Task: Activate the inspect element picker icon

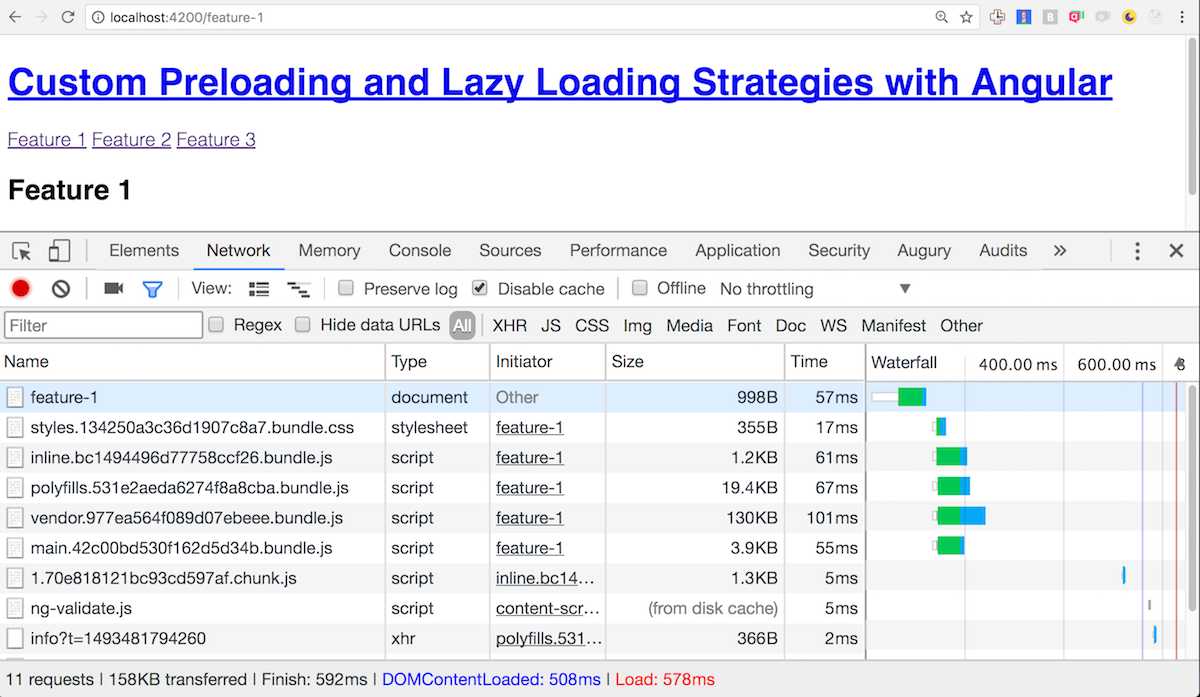Action: [22, 251]
